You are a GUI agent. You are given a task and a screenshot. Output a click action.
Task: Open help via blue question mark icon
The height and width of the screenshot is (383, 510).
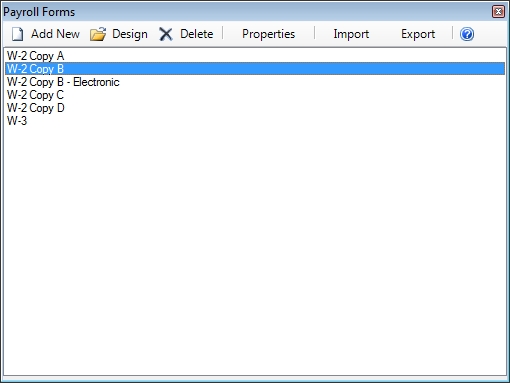tap(467, 34)
